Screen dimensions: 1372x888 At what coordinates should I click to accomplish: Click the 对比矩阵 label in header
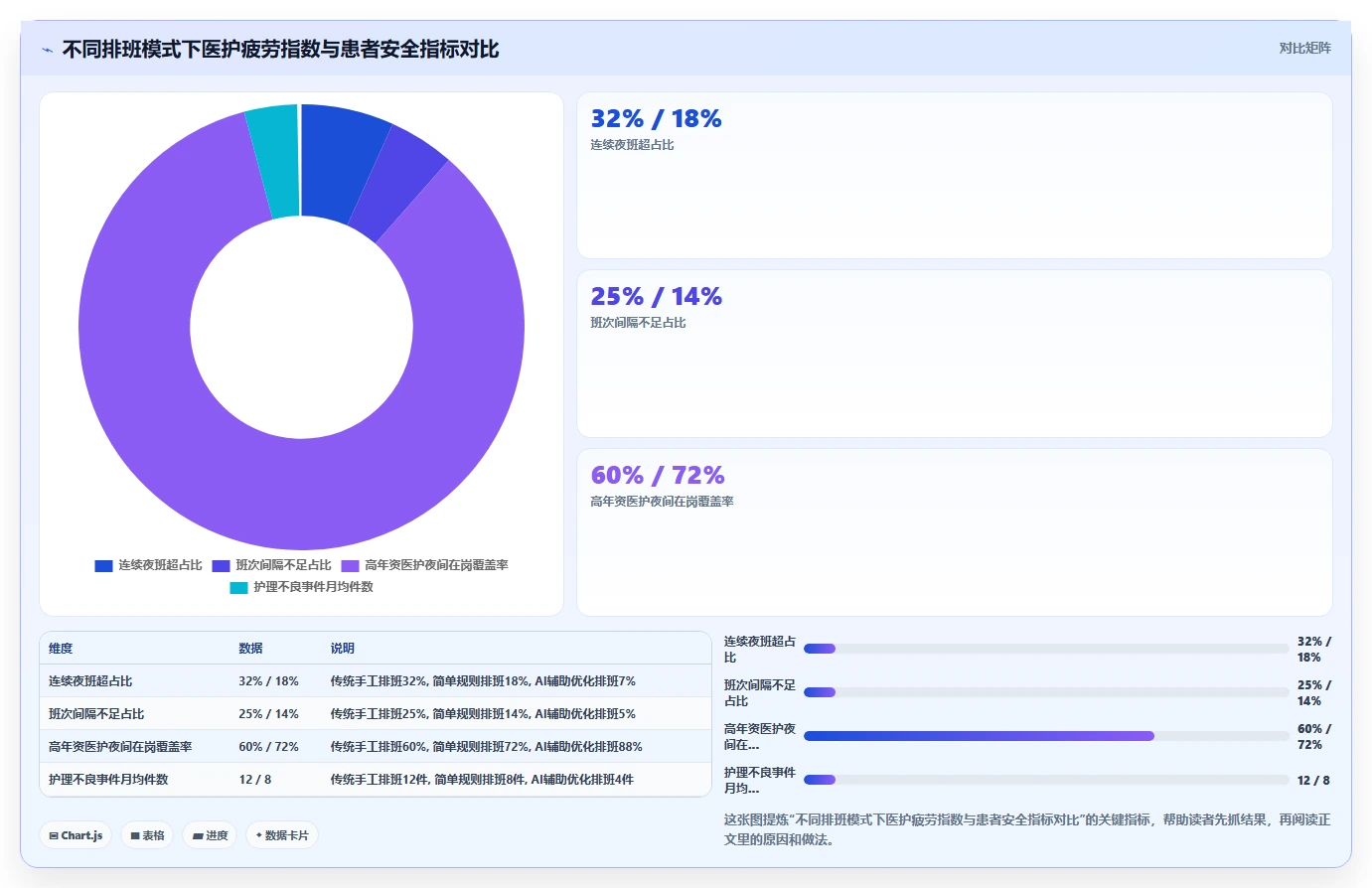pos(1304,48)
